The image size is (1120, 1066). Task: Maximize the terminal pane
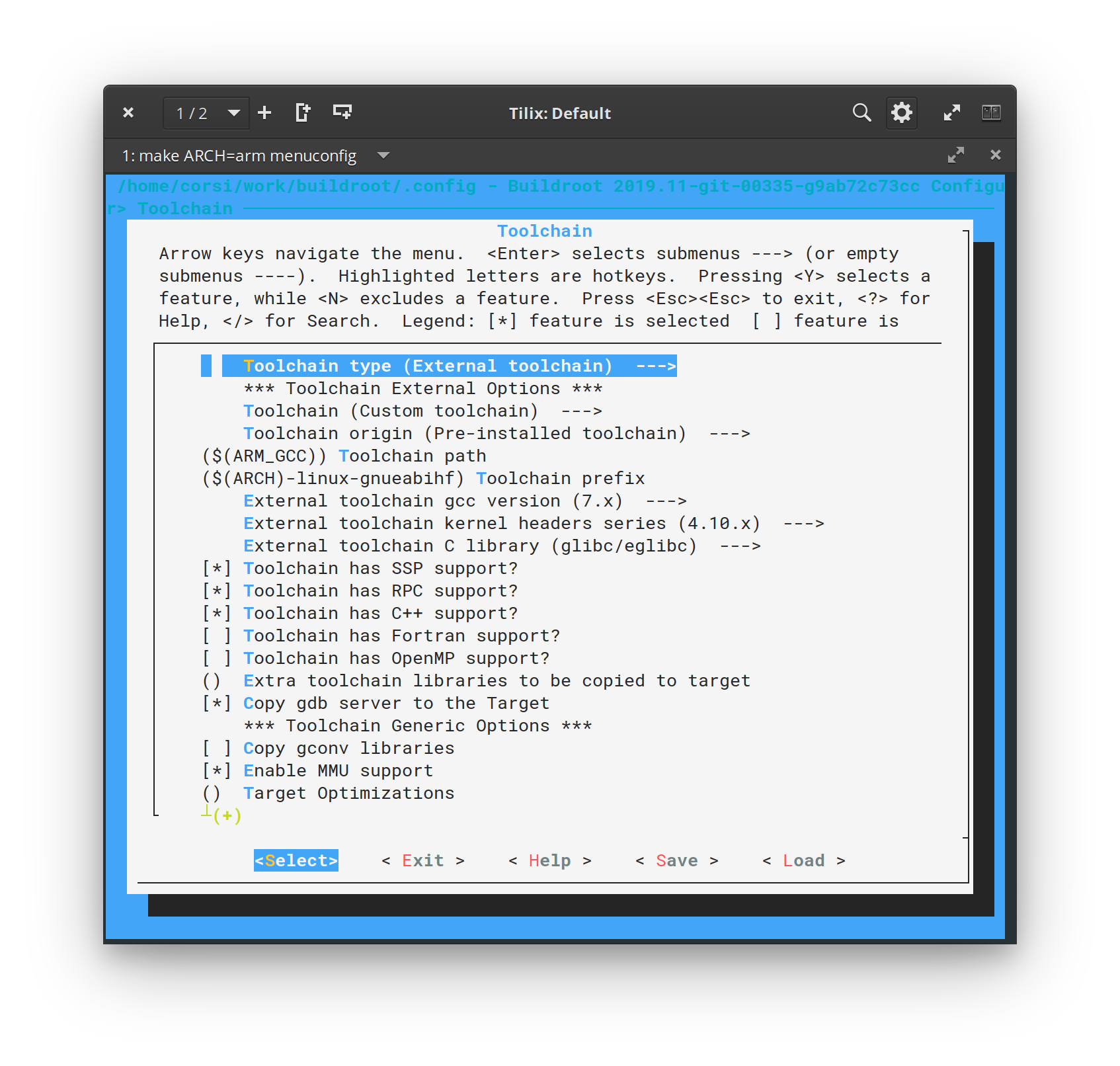(956, 155)
